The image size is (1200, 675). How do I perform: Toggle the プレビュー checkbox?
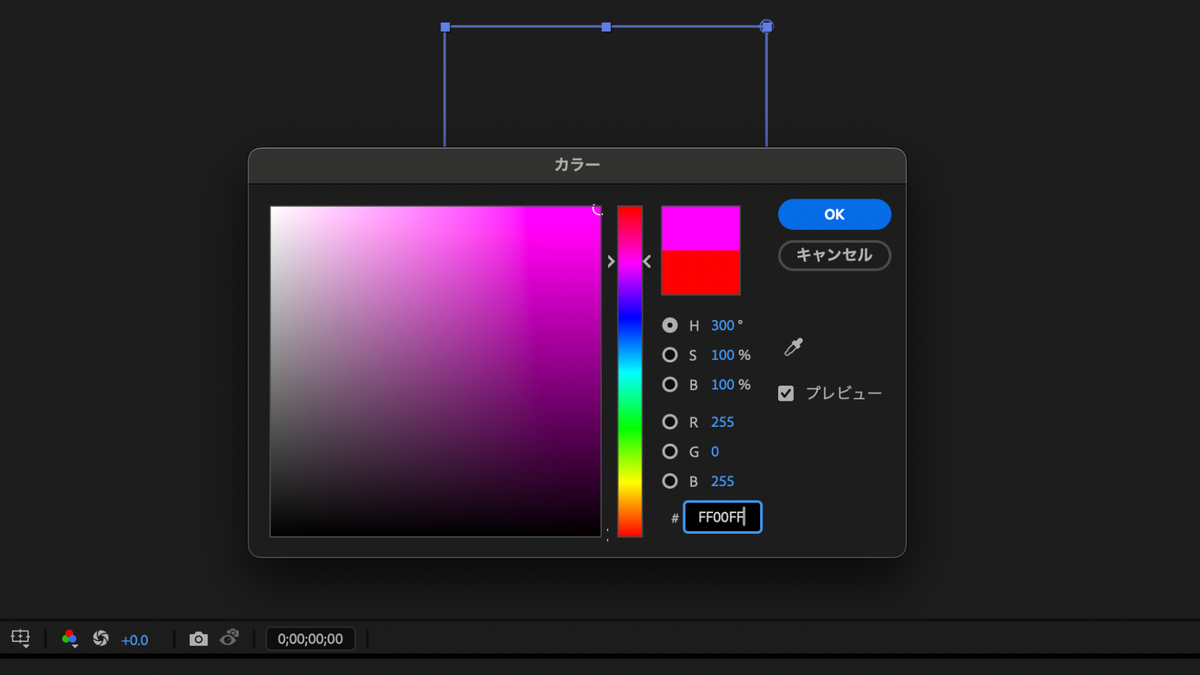(786, 393)
